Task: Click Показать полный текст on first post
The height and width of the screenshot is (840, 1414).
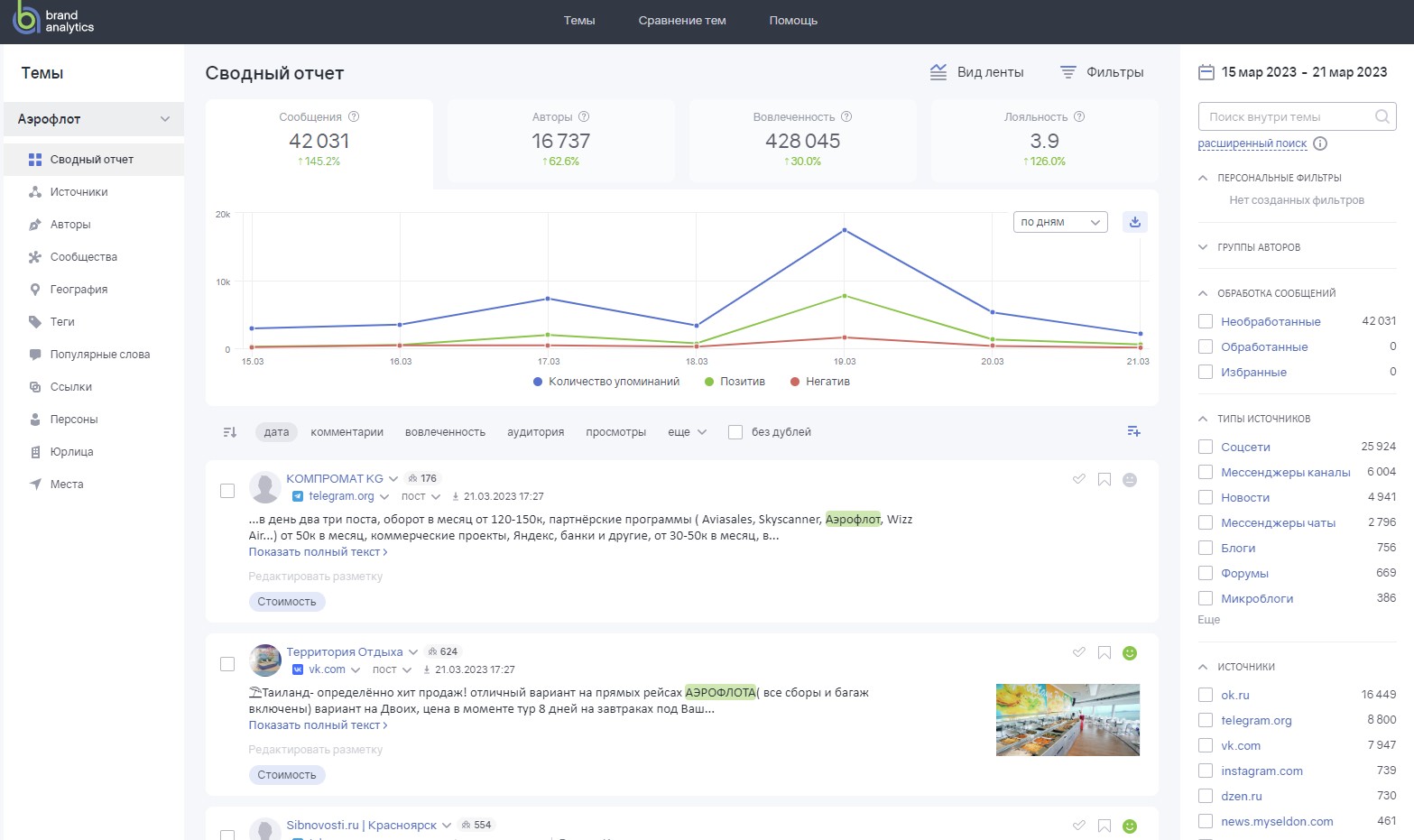Action: click(317, 551)
